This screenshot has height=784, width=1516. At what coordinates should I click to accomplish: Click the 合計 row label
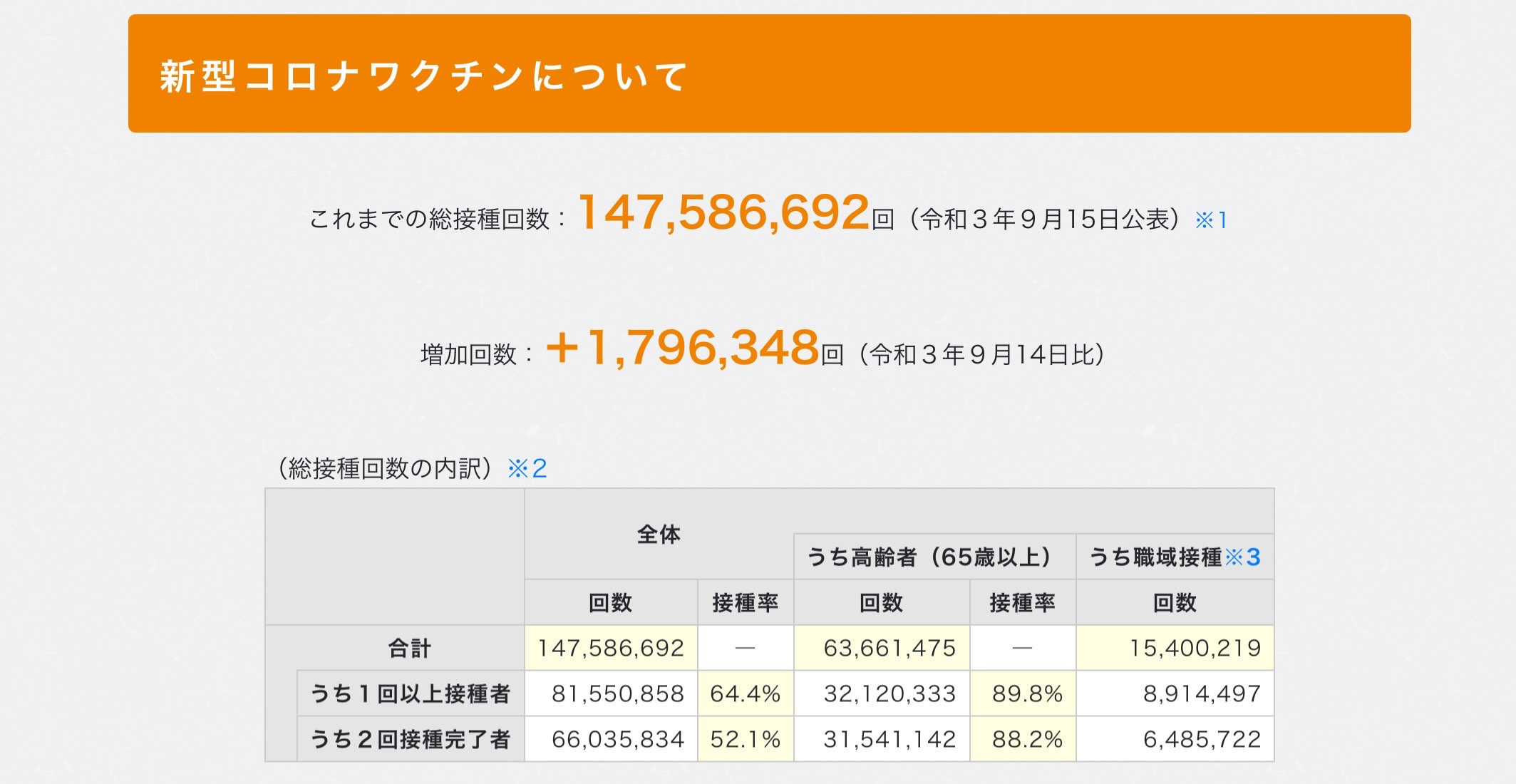pyautogui.click(x=409, y=648)
